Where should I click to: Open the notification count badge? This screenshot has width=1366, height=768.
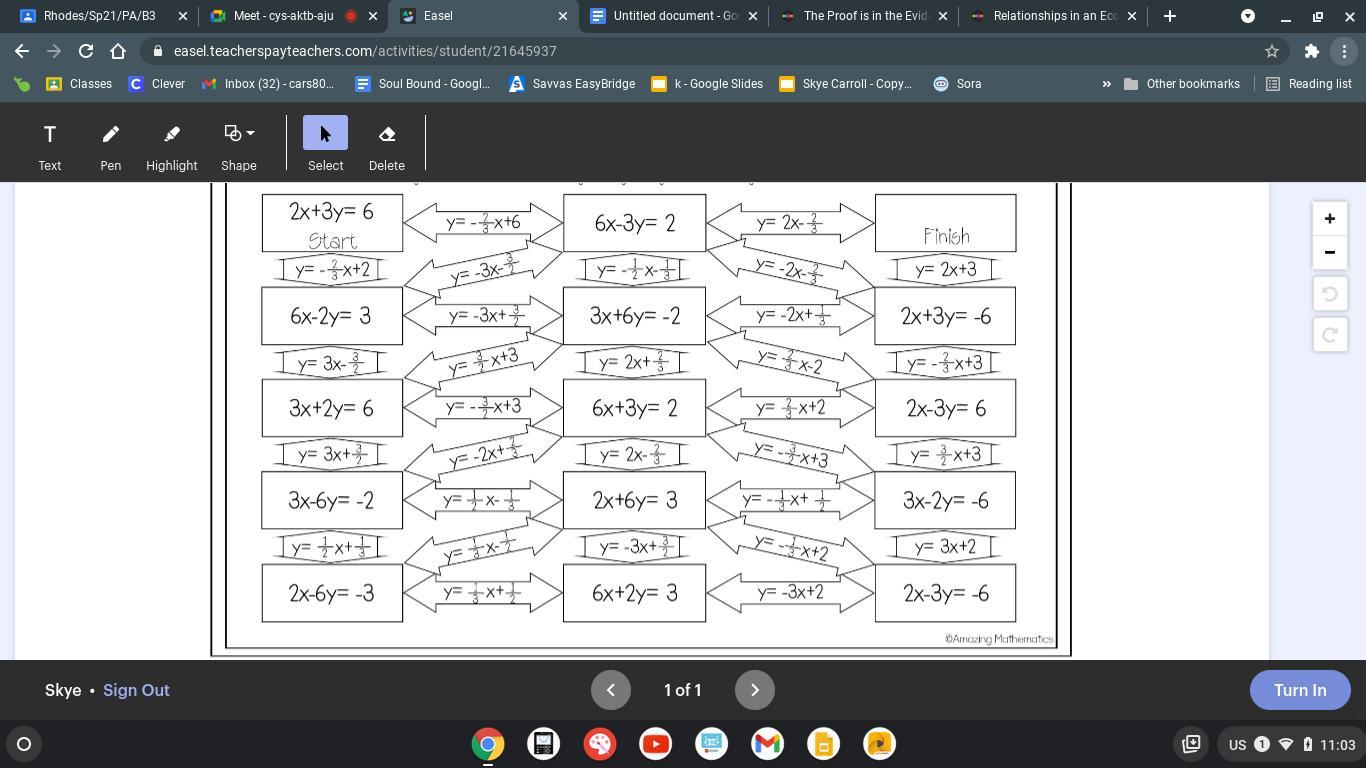coord(1262,744)
